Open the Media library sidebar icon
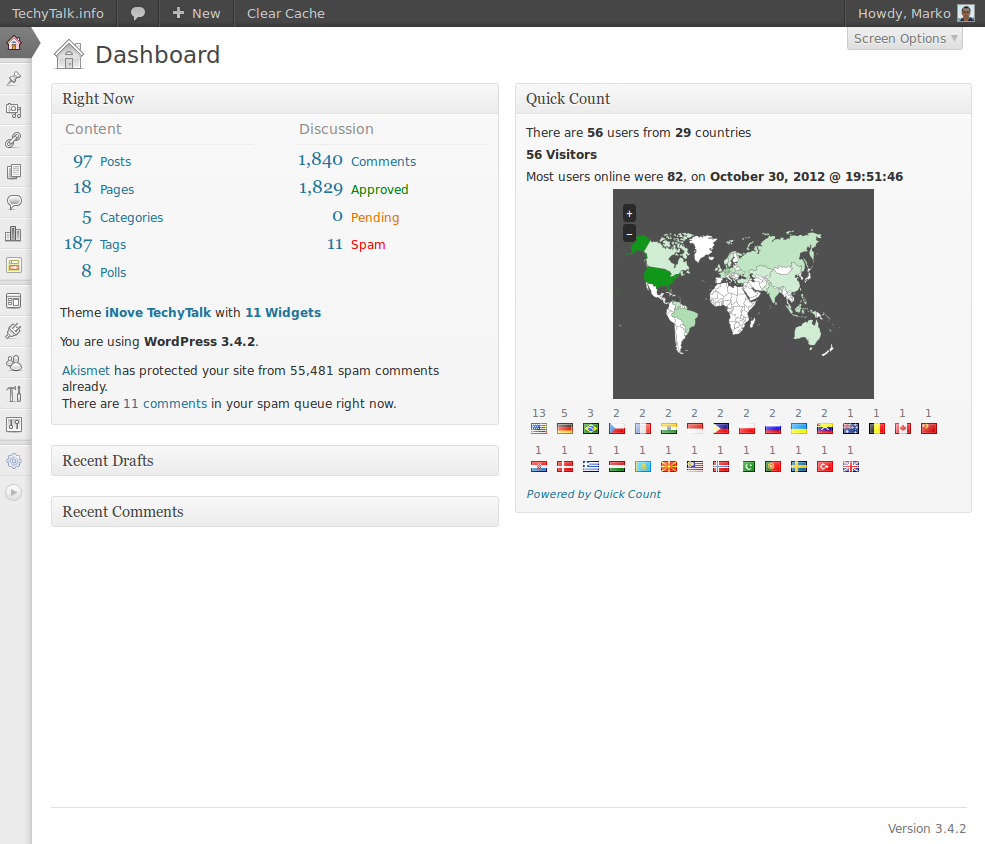This screenshot has width=985, height=844. tap(14, 109)
